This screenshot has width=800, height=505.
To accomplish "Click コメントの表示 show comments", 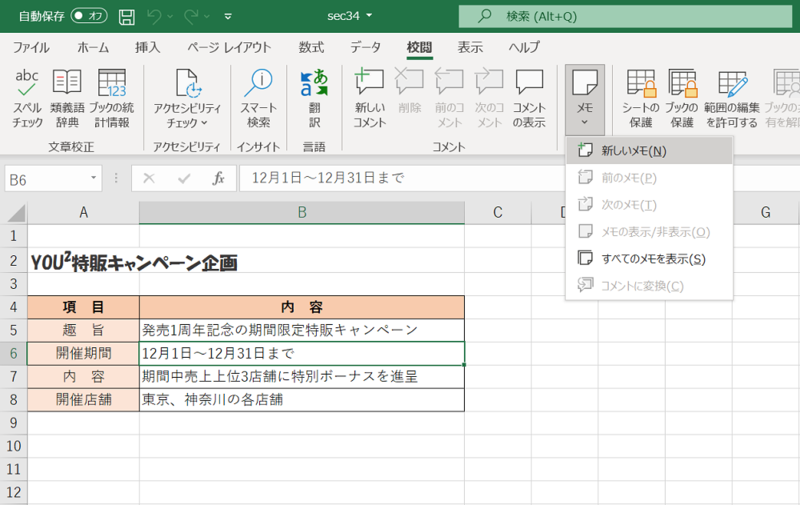I will pos(529,98).
